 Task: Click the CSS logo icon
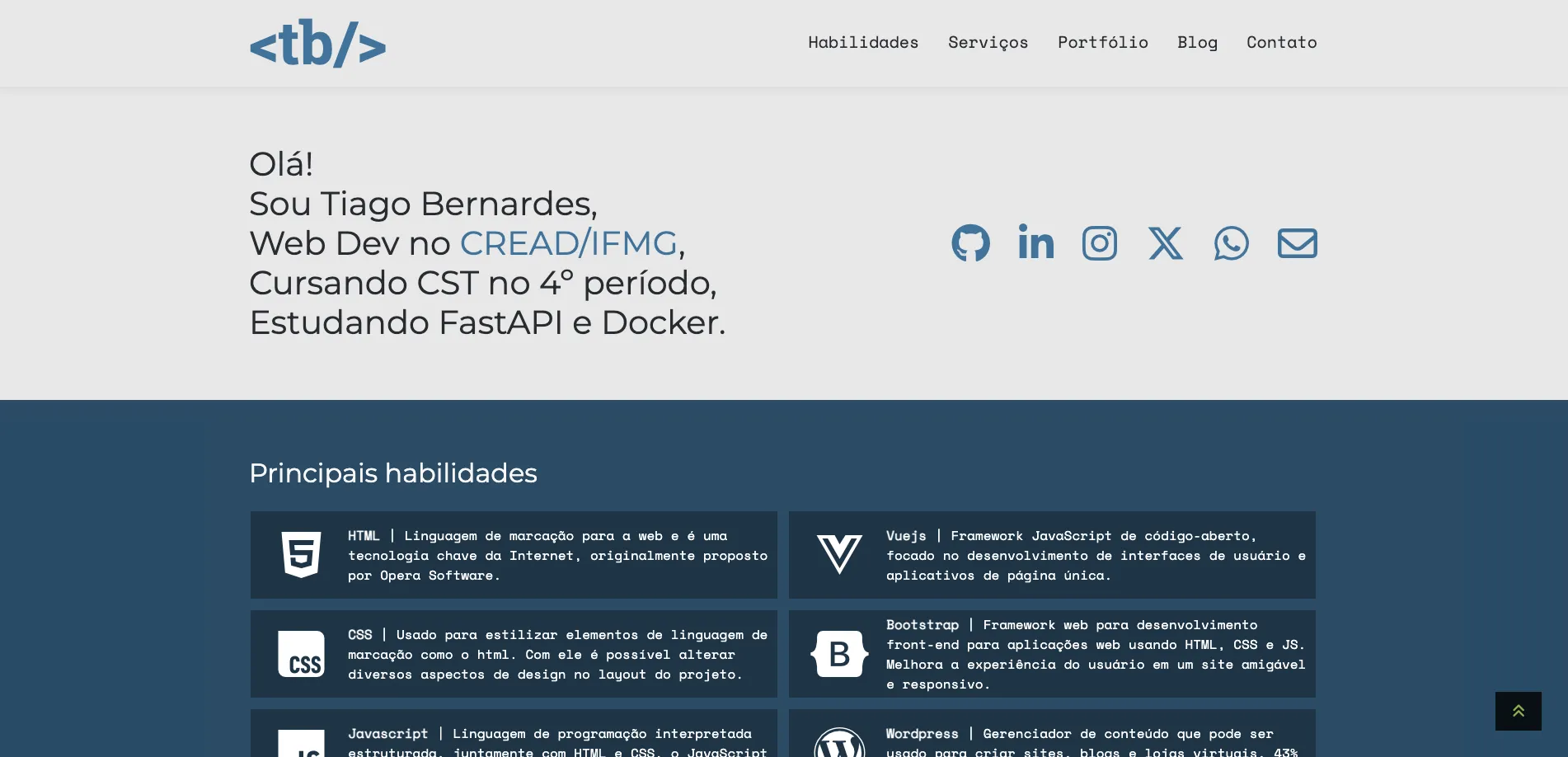point(301,654)
